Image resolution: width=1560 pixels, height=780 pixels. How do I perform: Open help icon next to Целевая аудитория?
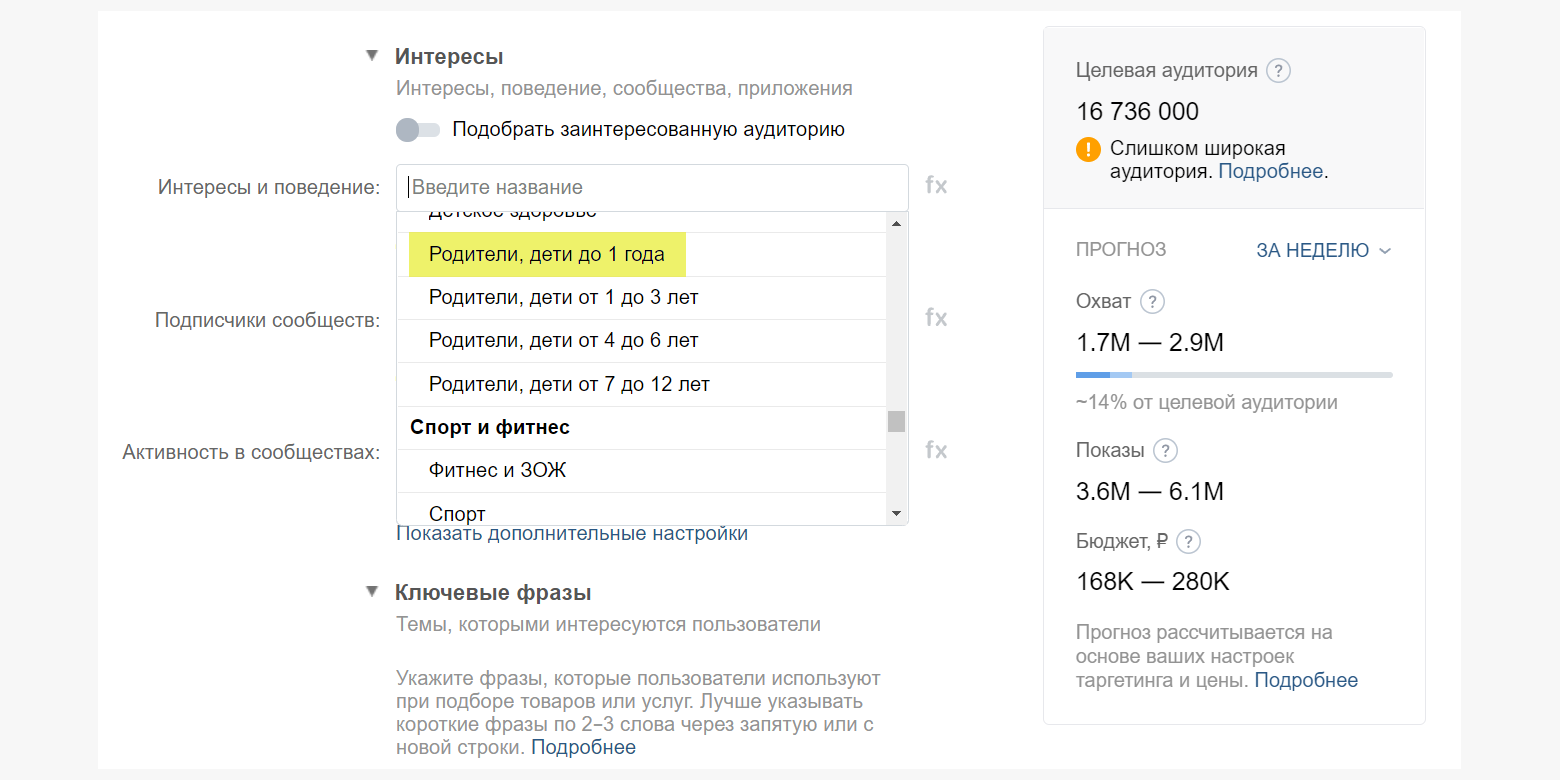[x=1278, y=71]
